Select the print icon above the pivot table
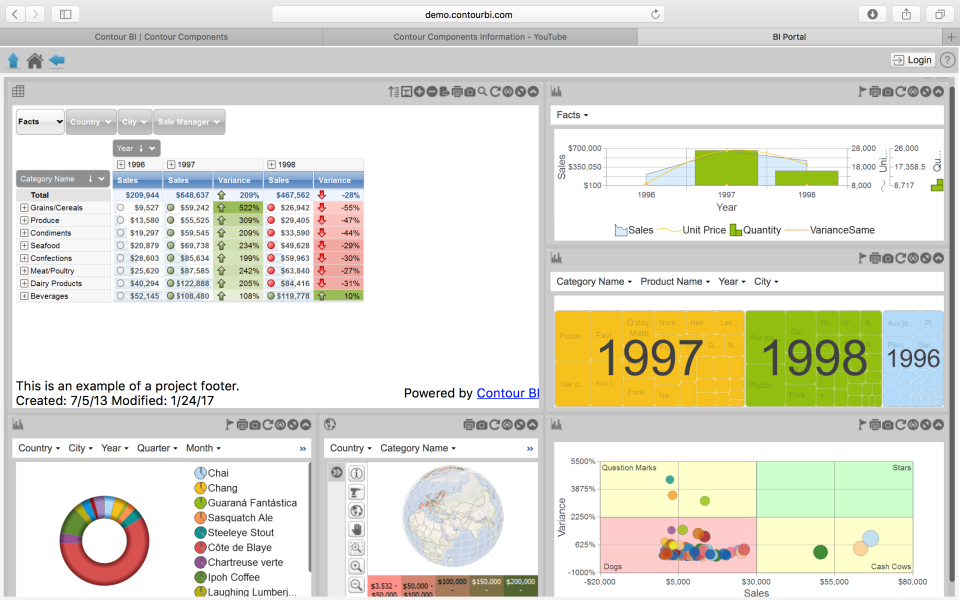Screen dimensions: 960x600 tap(457, 91)
